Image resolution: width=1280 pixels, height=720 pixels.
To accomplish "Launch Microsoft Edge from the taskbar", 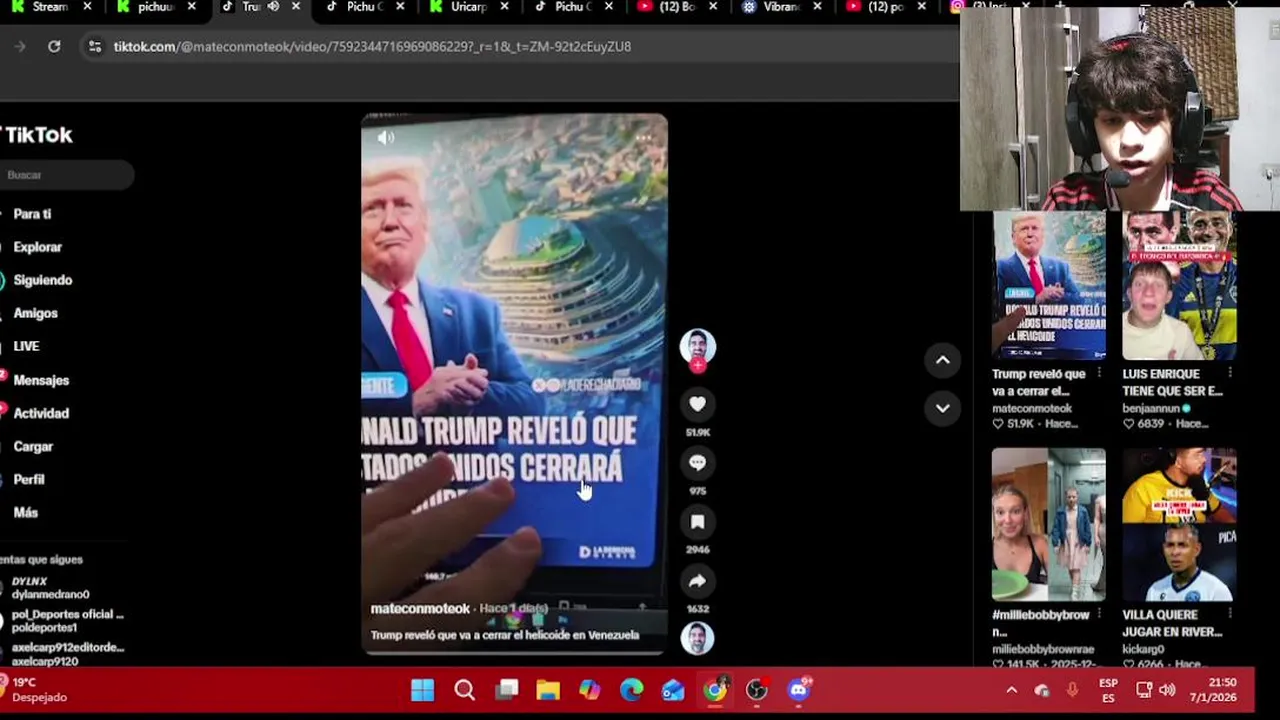I will tap(631, 690).
